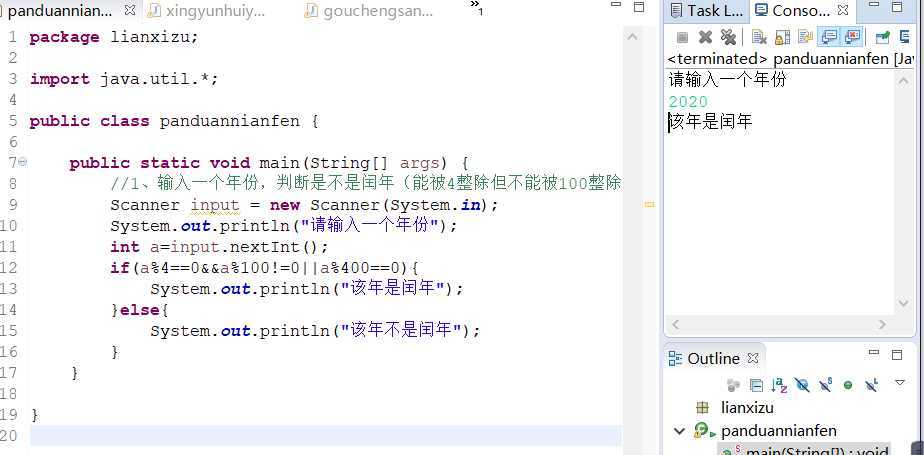Click the console prompt '请输入一个年份'
Screen dimensions: 924x455
[727, 80]
